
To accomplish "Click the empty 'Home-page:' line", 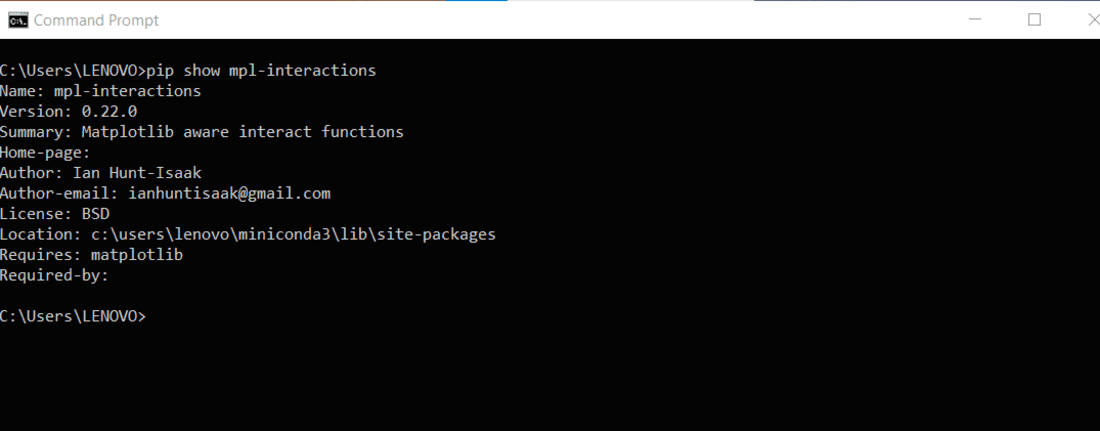I will pos(45,153).
